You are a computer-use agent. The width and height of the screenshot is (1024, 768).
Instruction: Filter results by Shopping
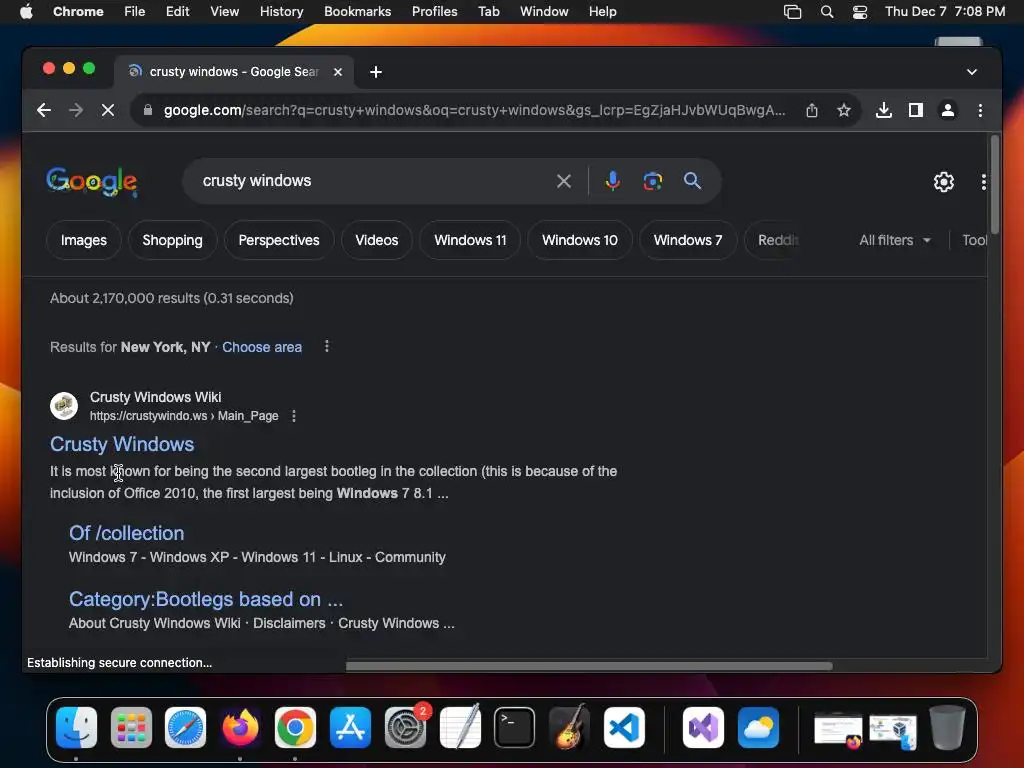coord(172,240)
